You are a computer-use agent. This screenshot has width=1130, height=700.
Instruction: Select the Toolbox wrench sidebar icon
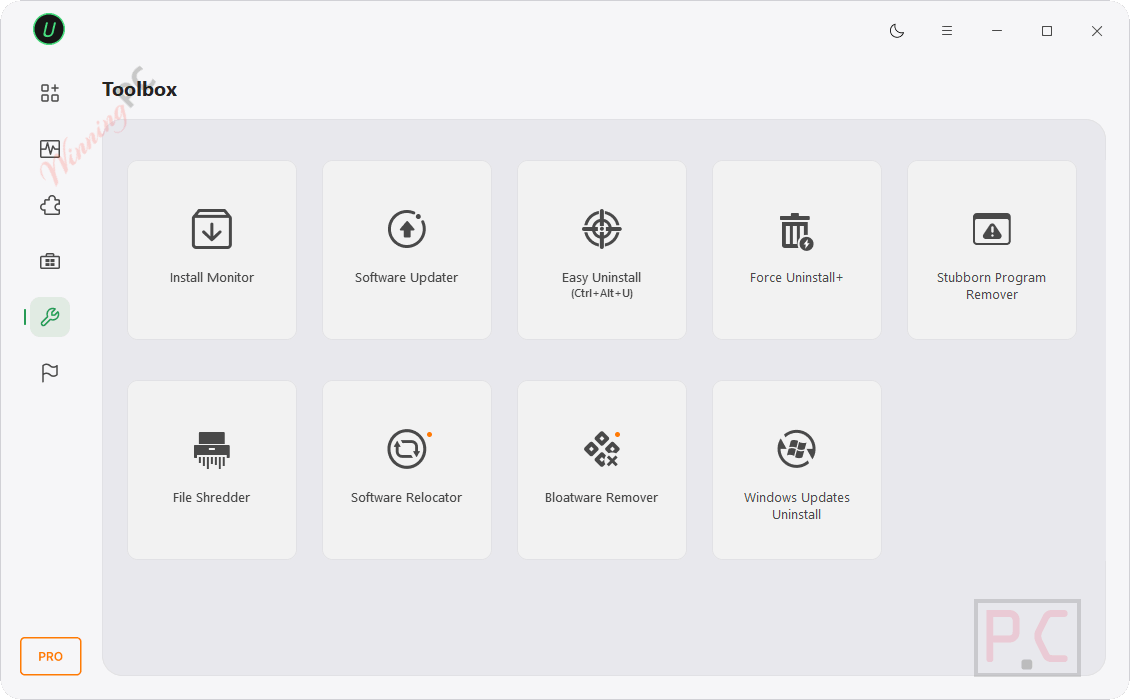tap(50, 317)
